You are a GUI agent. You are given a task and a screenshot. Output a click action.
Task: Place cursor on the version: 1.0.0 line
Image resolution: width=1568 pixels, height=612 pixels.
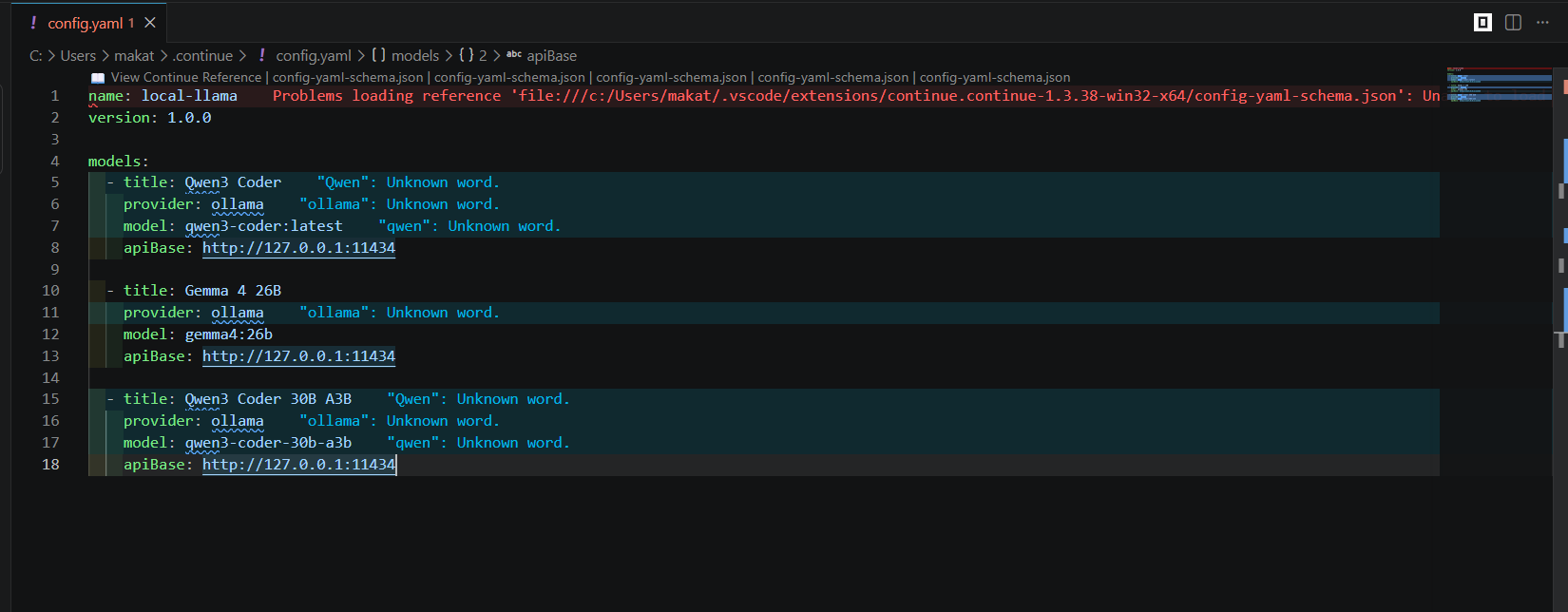150,118
